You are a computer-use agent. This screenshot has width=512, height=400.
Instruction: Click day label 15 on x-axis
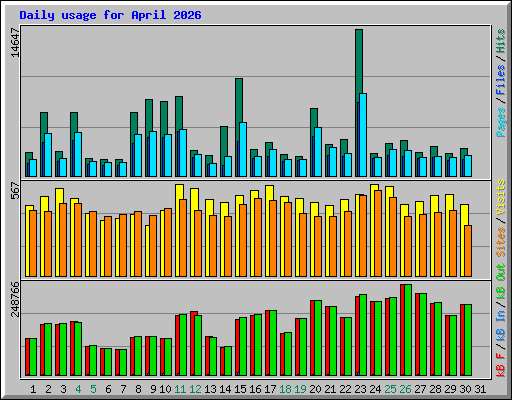pos(240,389)
